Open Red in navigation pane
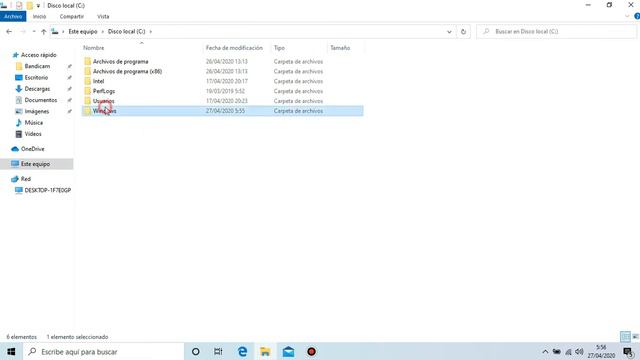Image resolution: width=640 pixels, height=360 pixels. pyautogui.click(x=25, y=179)
